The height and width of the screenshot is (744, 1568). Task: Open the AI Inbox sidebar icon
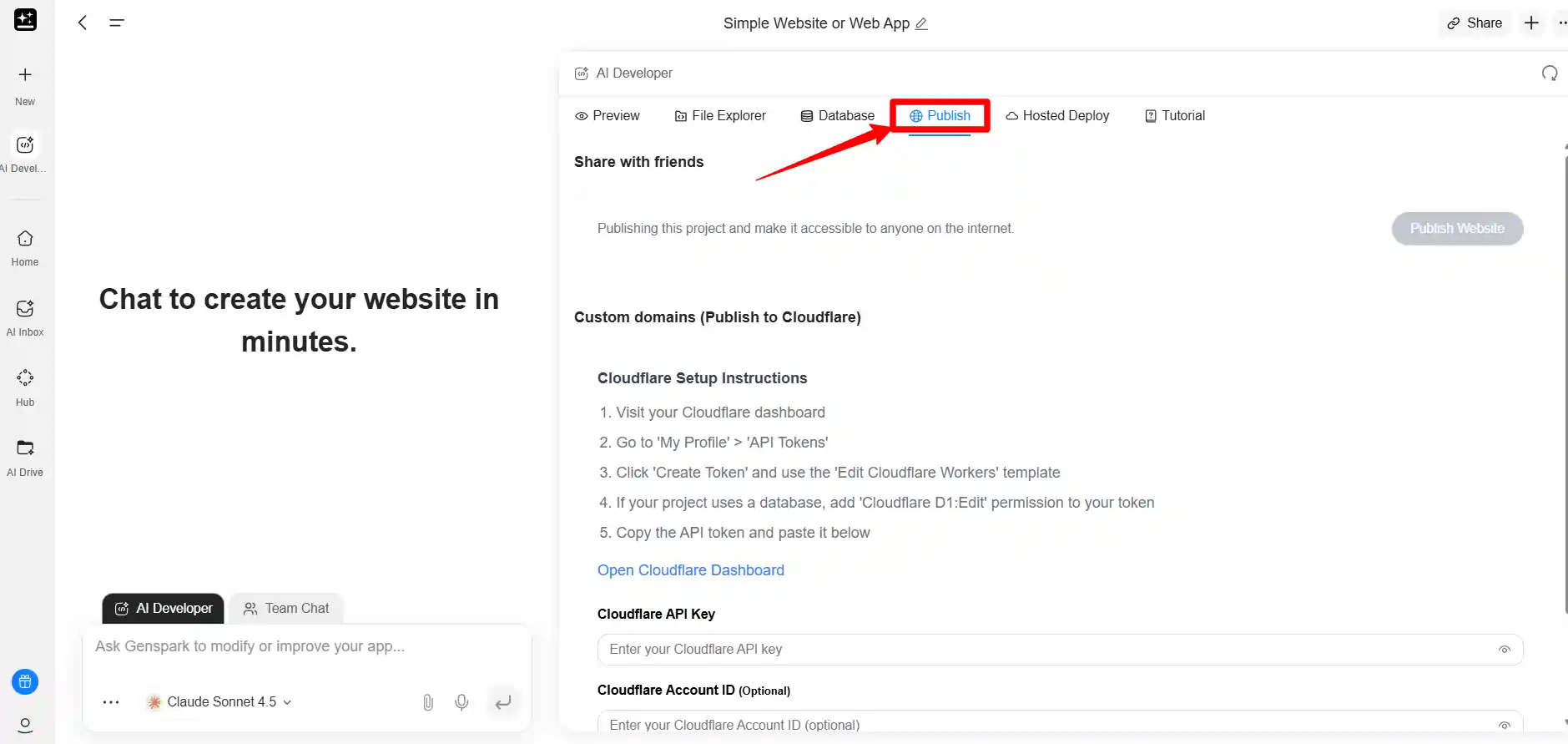pyautogui.click(x=24, y=315)
